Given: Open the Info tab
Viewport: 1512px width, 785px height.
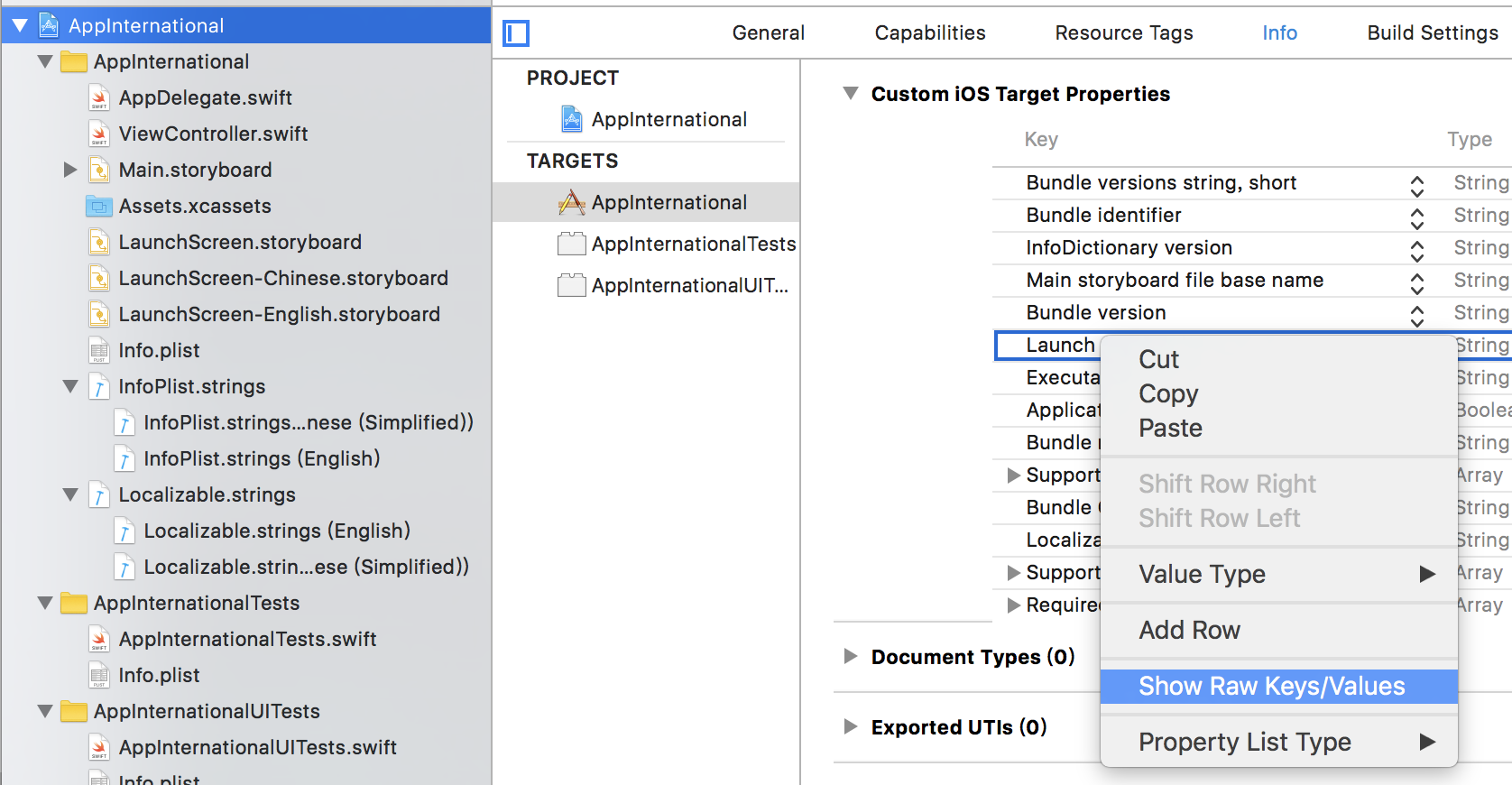Looking at the screenshot, I should (1279, 33).
